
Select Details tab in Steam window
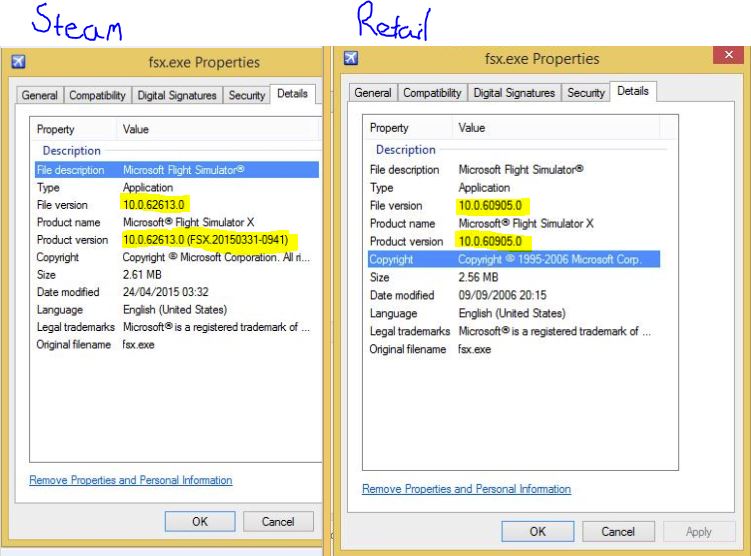293,93
